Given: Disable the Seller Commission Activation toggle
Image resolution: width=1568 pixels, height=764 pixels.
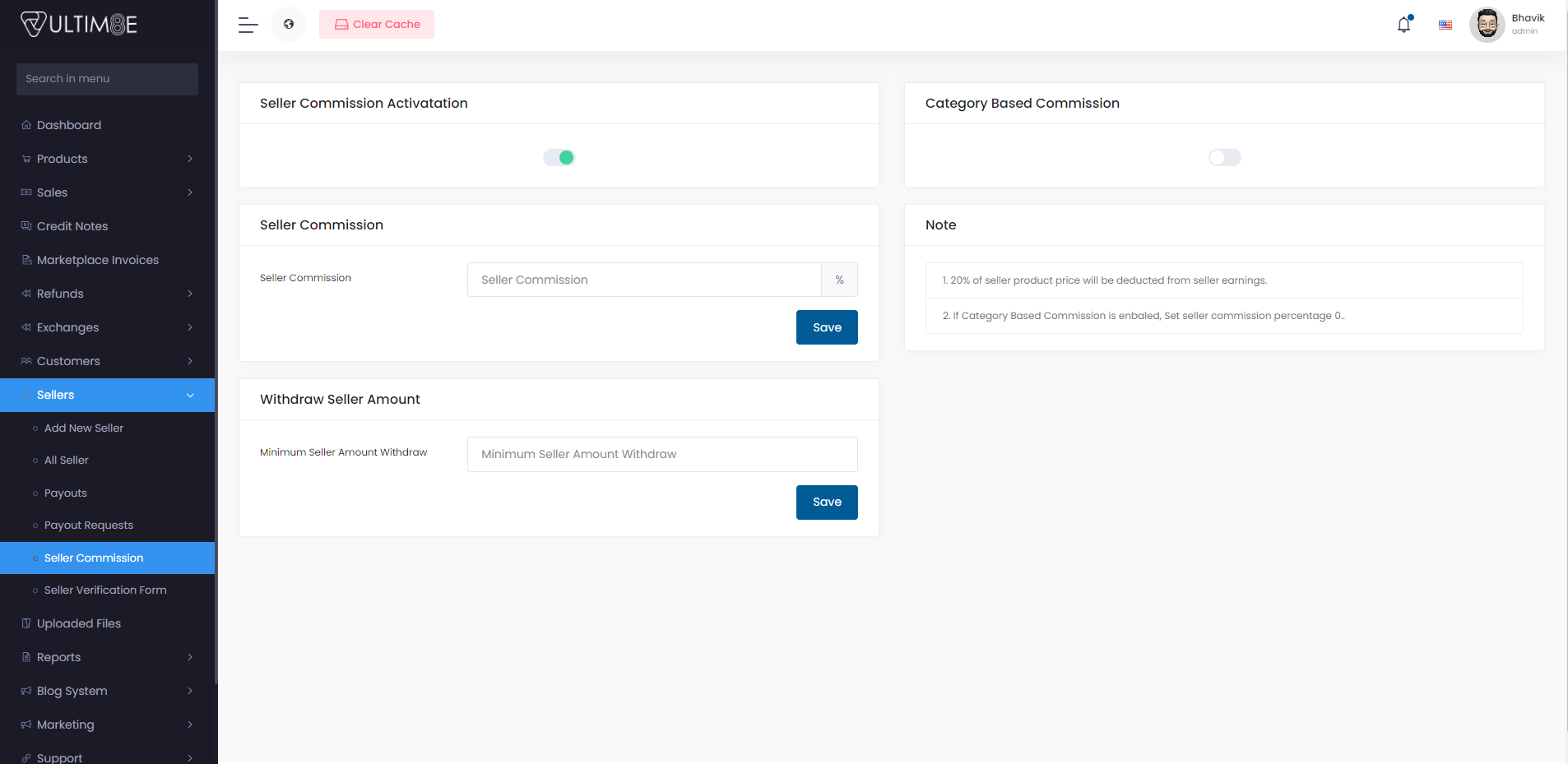Looking at the screenshot, I should 559,157.
